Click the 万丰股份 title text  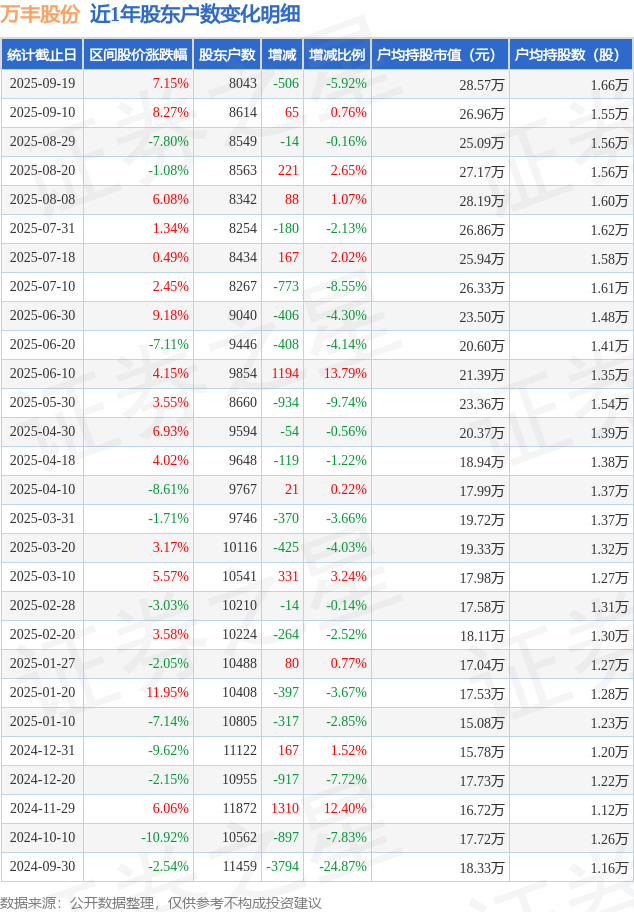coord(41,14)
